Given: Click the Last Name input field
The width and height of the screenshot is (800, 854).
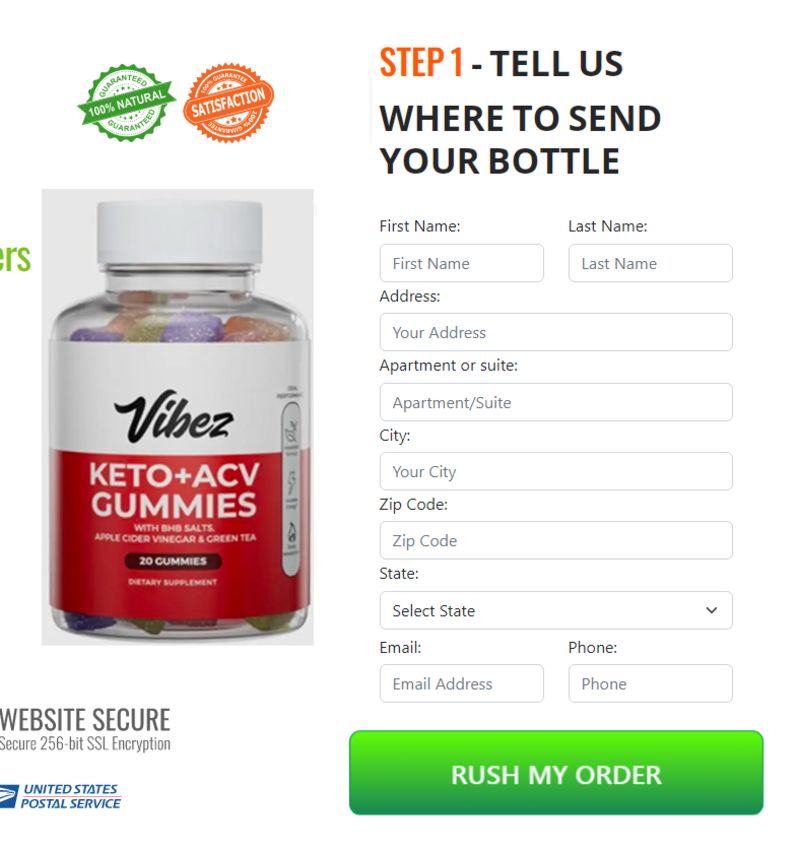Looking at the screenshot, I should [x=651, y=264].
